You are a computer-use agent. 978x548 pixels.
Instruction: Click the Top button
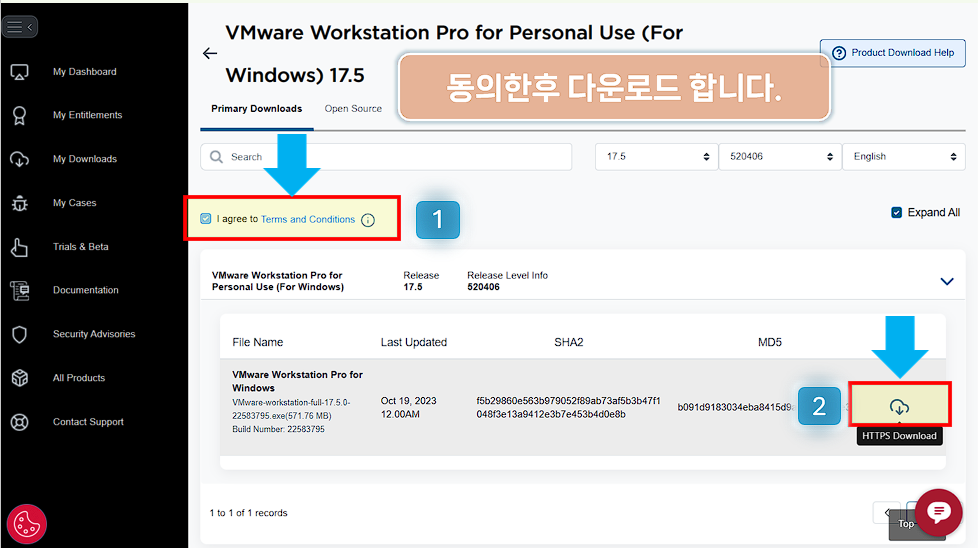[906, 524]
